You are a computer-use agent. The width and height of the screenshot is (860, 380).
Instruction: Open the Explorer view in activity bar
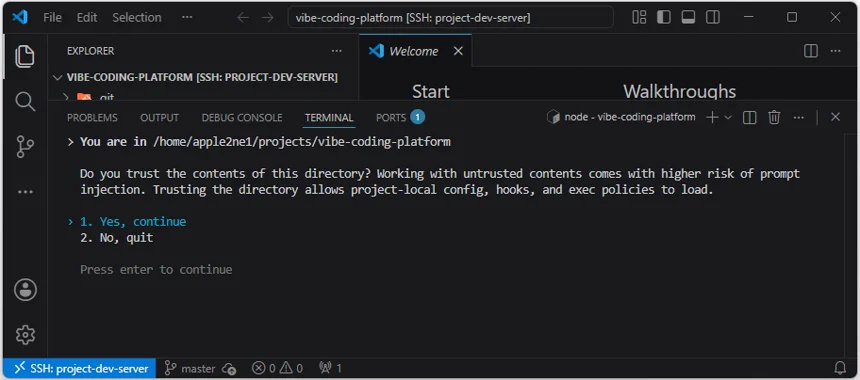point(25,56)
